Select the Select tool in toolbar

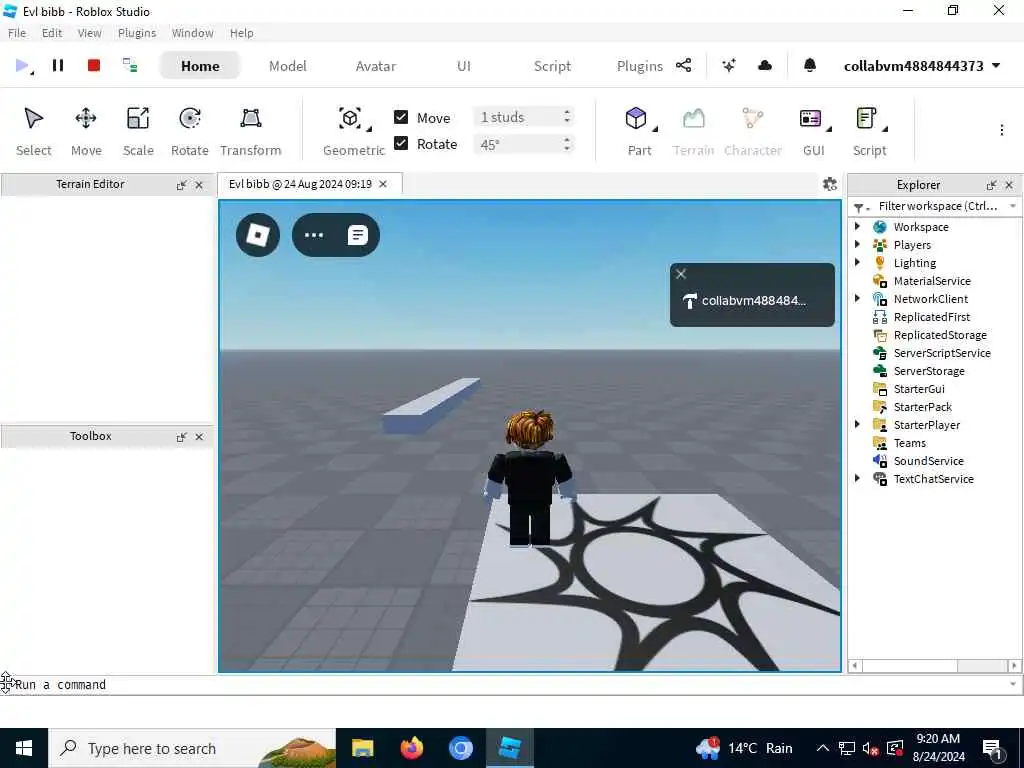33,131
